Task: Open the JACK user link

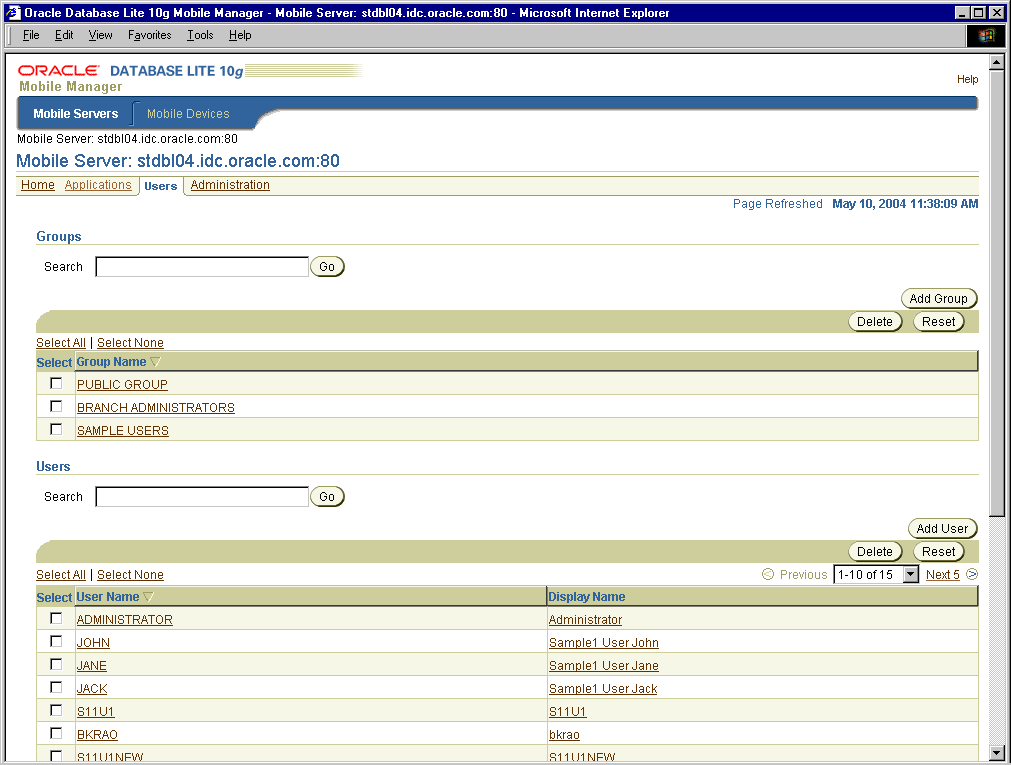Action: click(x=92, y=689)
